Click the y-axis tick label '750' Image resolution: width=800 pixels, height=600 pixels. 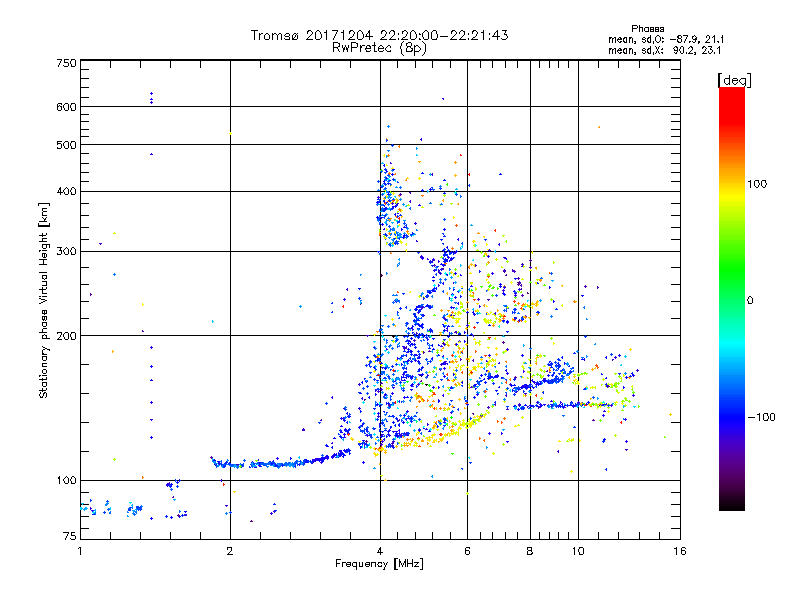coord(66,63)
